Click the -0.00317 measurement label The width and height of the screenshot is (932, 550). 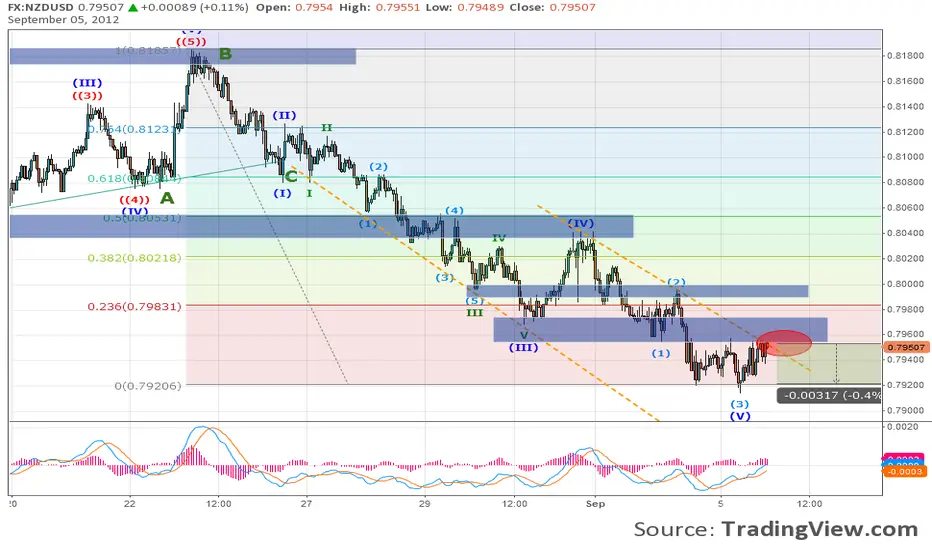pyautogui.click(x=829, y=395)
